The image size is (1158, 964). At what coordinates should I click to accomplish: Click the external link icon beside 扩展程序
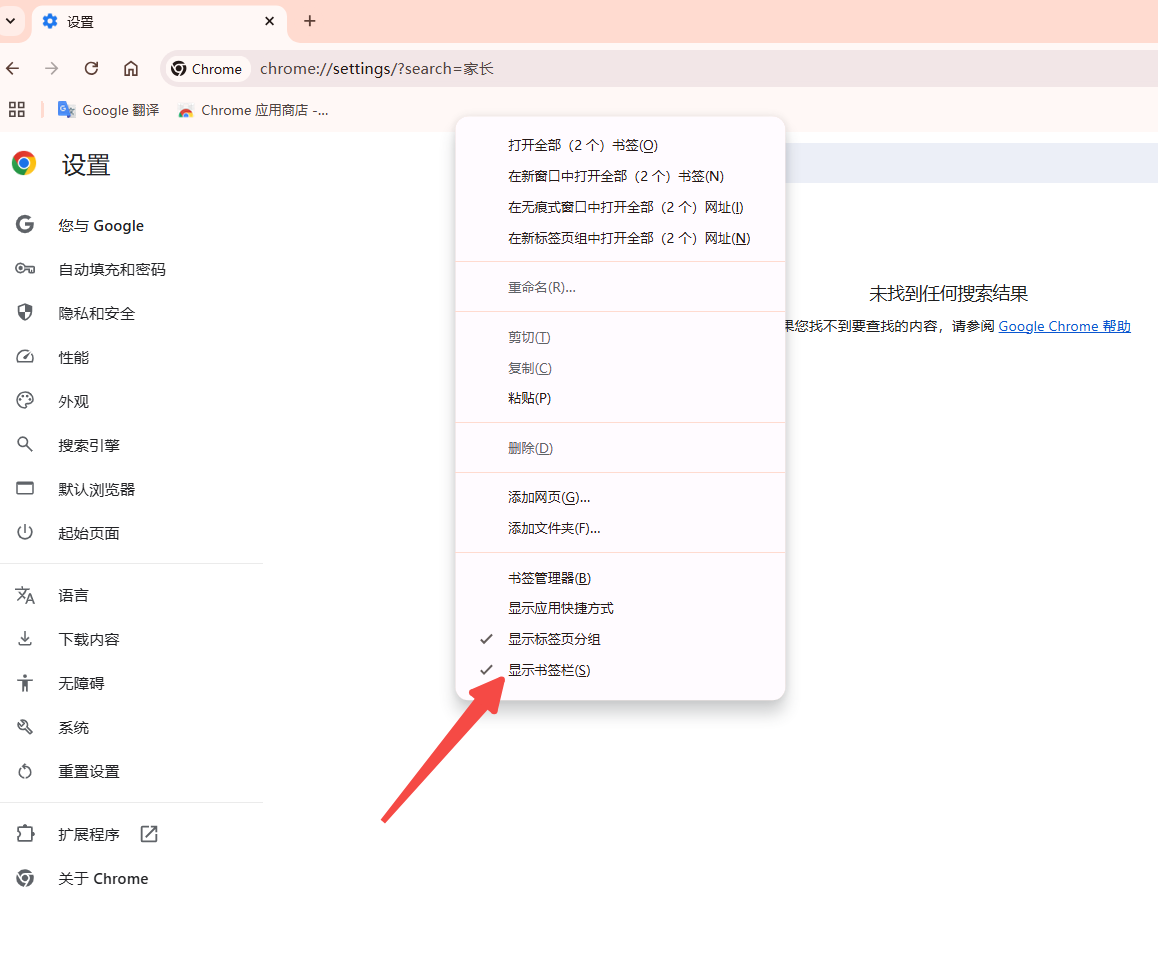click(149, 834)
